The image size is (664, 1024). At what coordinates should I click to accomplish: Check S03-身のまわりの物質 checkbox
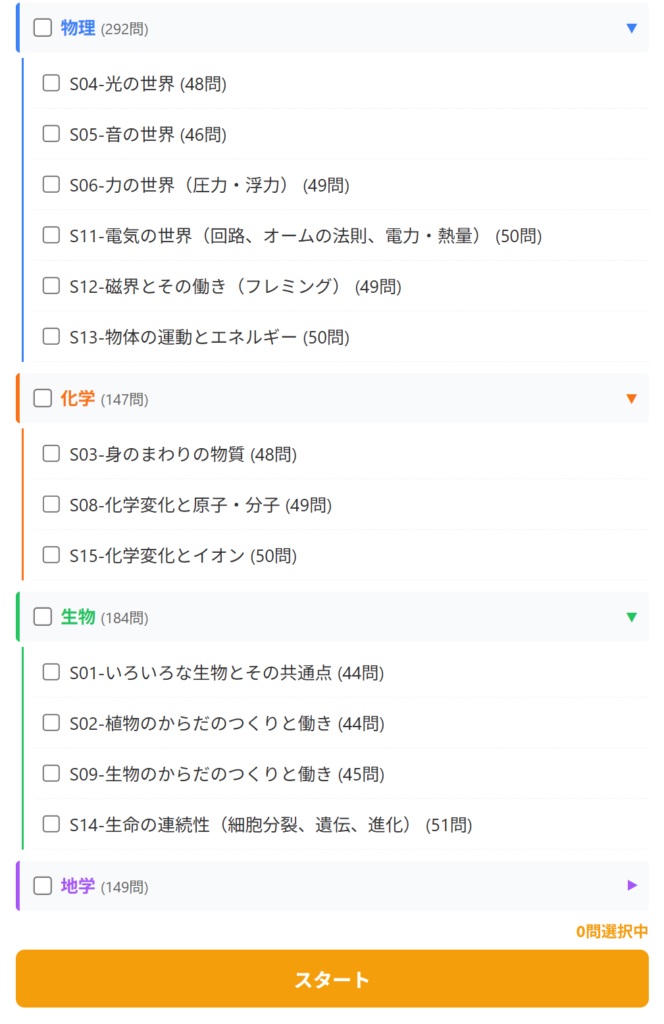tap(51, 454)
